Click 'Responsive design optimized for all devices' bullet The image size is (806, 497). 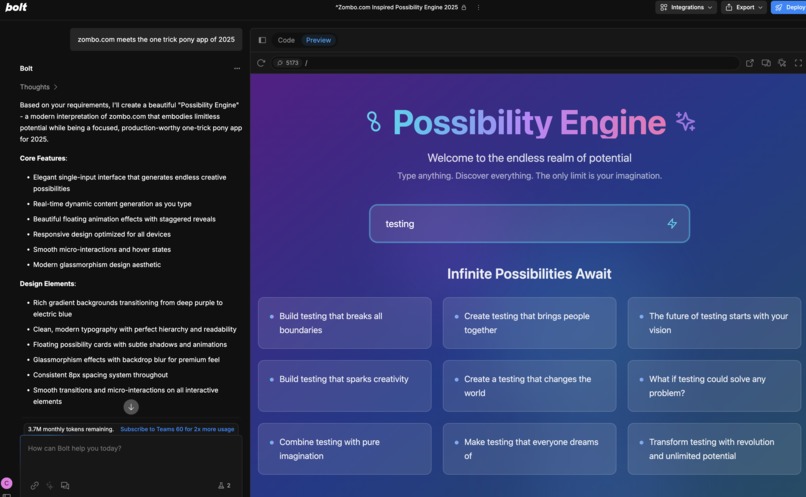pos(102,234)
